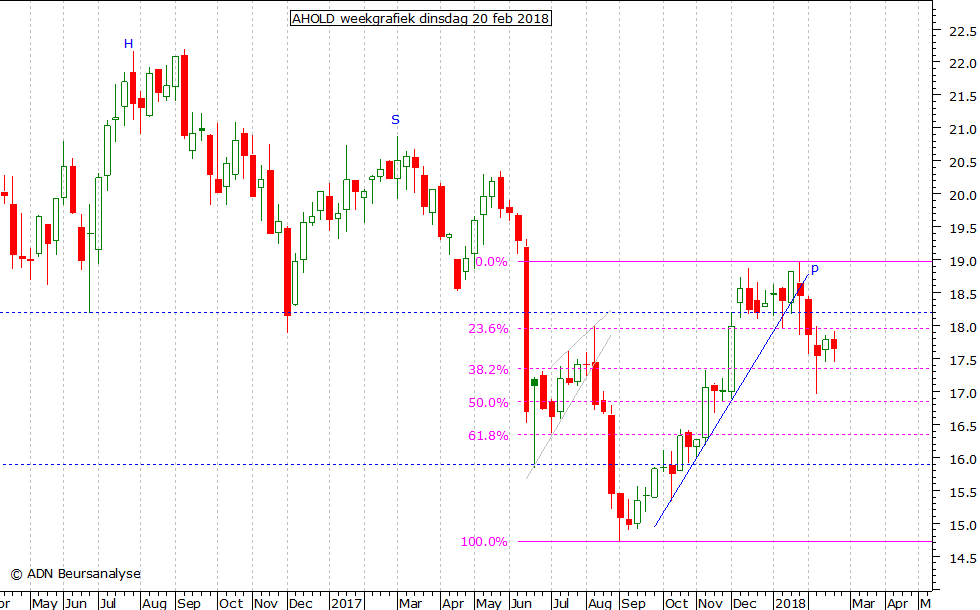Viewport: 980px width, 610px height.
Task: Click the "19.5" price axis label
Action: (962, 229)
